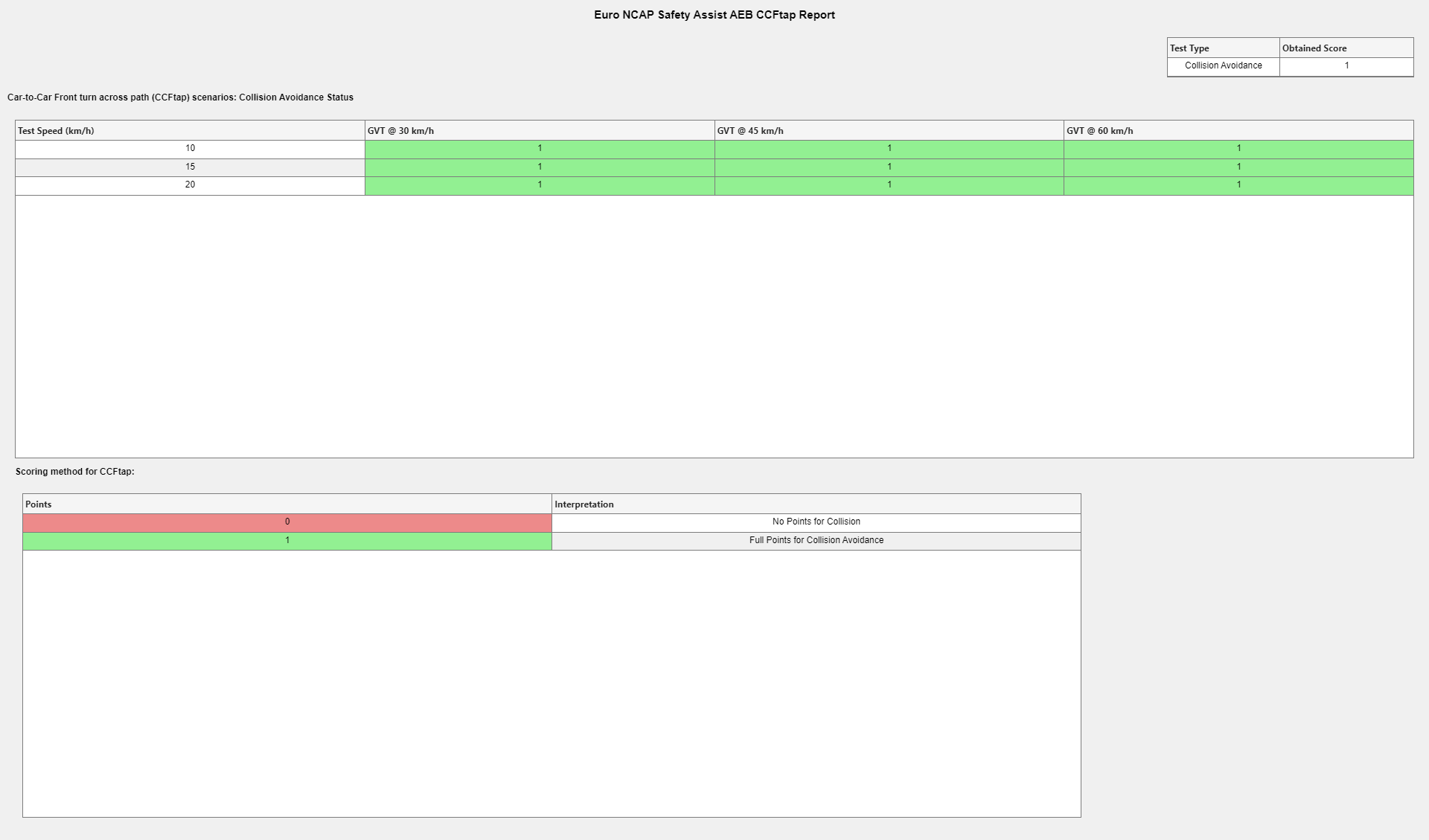Viewport: 1429px width, 840px height.
Task: Click the Euro NCAP report title text
Action: 714,15
